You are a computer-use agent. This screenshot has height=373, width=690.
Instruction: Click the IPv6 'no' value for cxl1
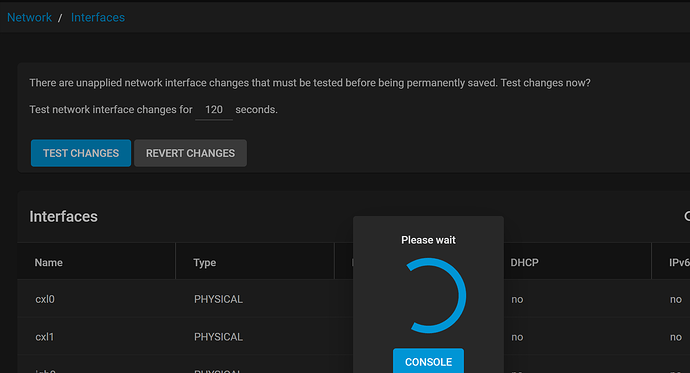pyautogui.click(x=676, y=337)
